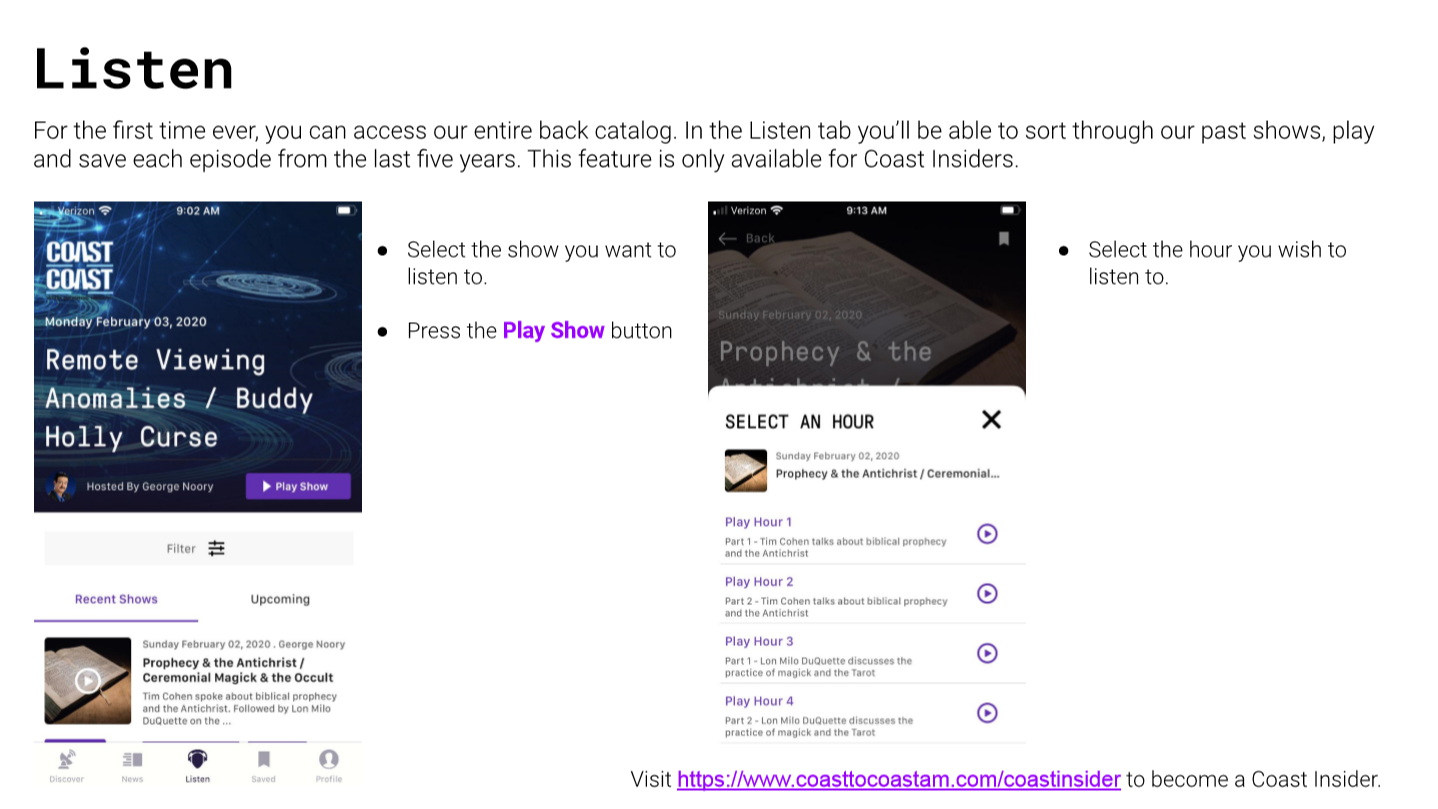This screenshot has height=809, width=1438.
Task: Select the Play Hour 1 label
Action: tap(758, 522)
